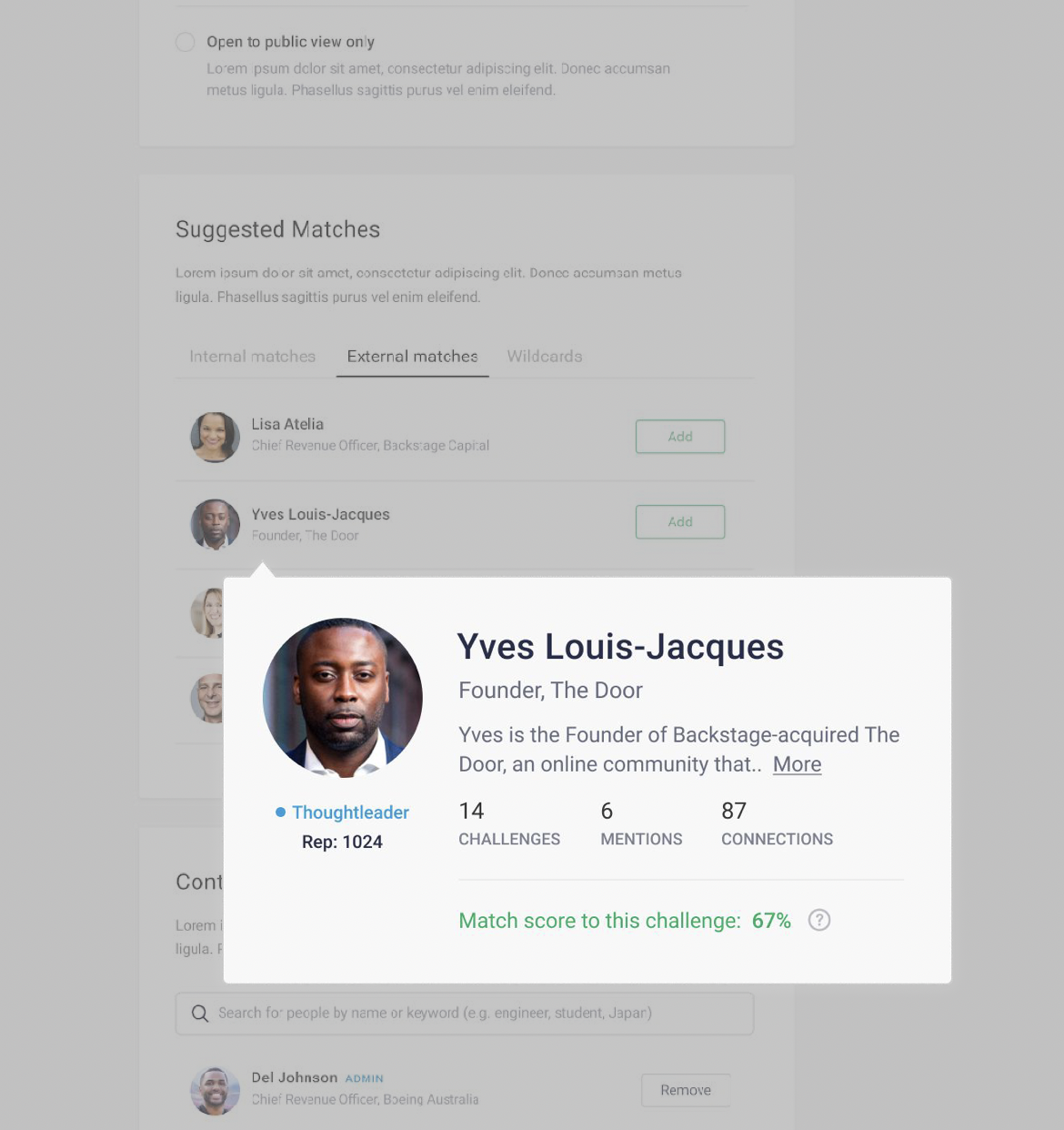The width and height of the screenshot is (1064, 1130).
Task: Select Open to public view only radio
Action: (185, 42)
